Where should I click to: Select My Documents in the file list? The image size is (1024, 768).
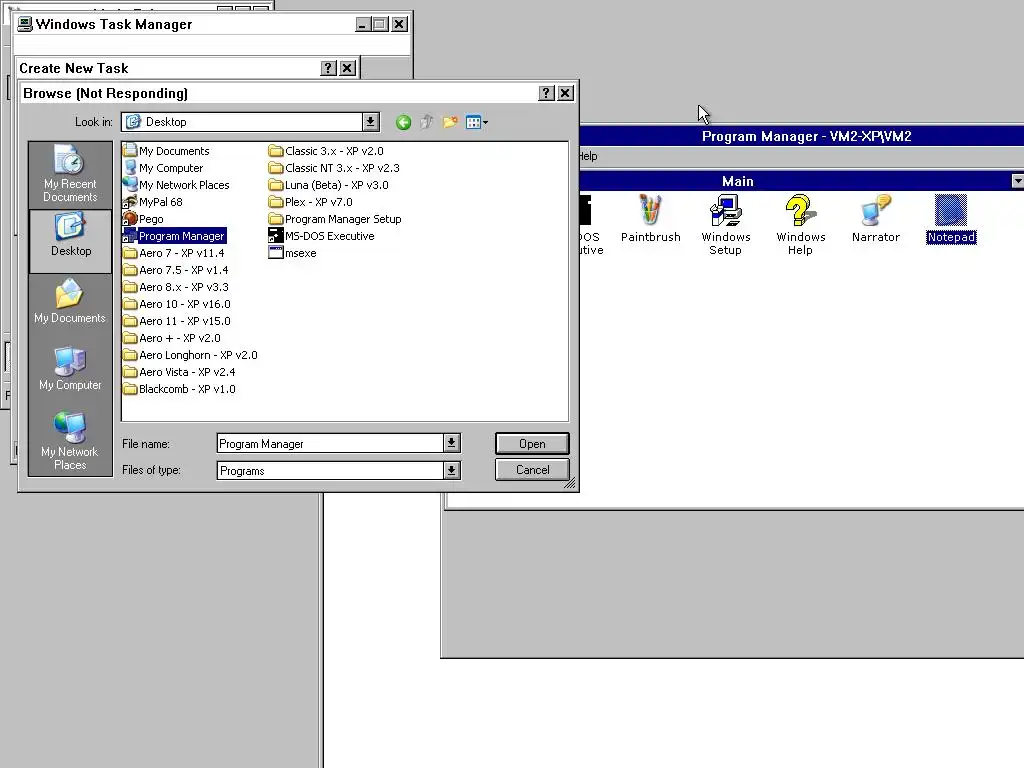click(166, 151)
